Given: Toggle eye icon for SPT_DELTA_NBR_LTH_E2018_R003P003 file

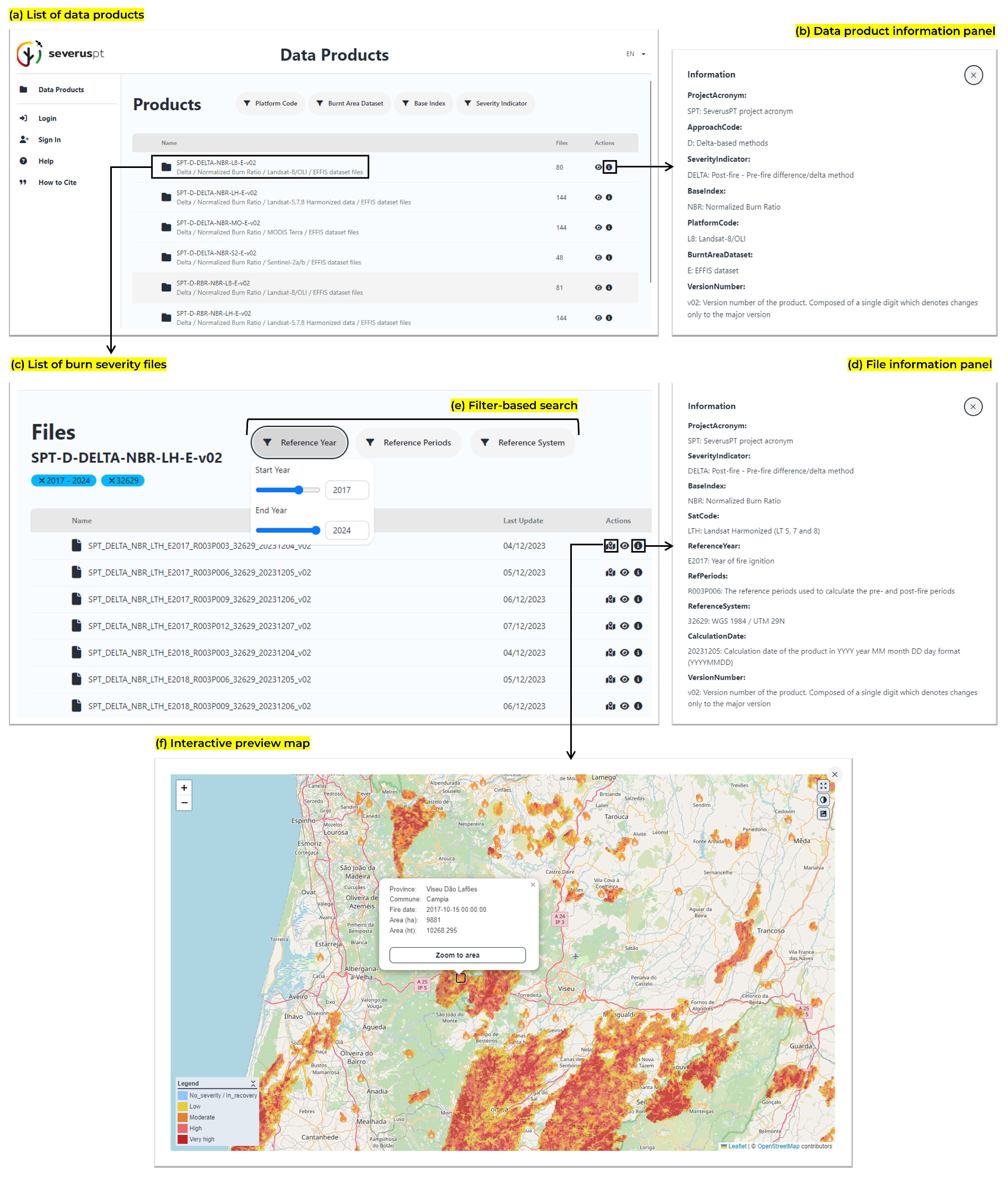Looking at the screenshot, I should pos(624,653).
